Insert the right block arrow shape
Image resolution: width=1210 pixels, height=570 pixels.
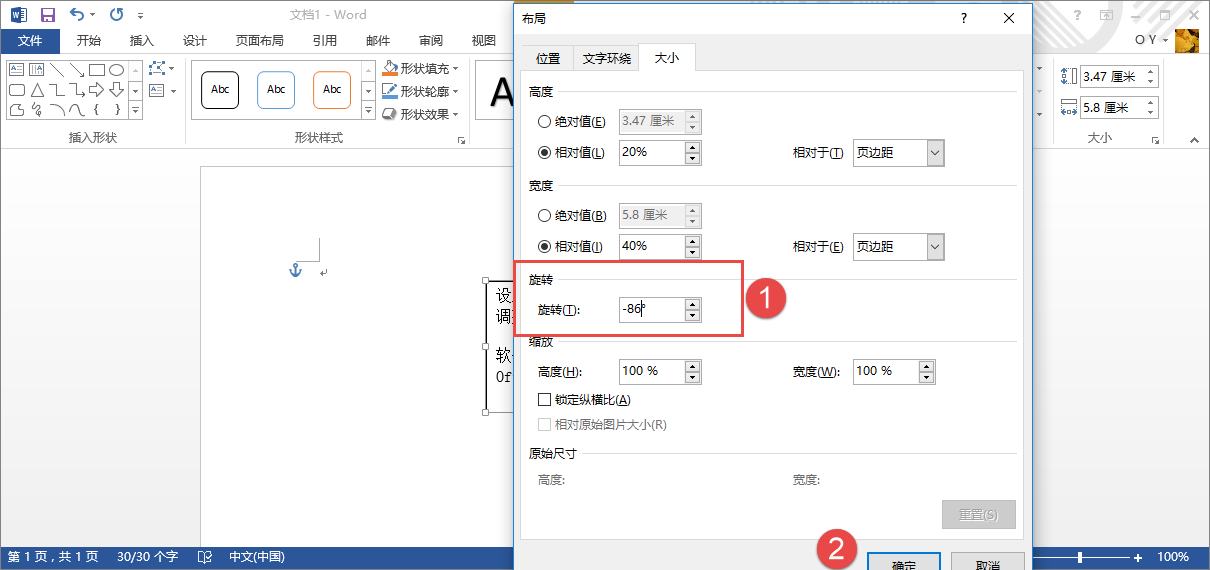(x=97, y=90)
